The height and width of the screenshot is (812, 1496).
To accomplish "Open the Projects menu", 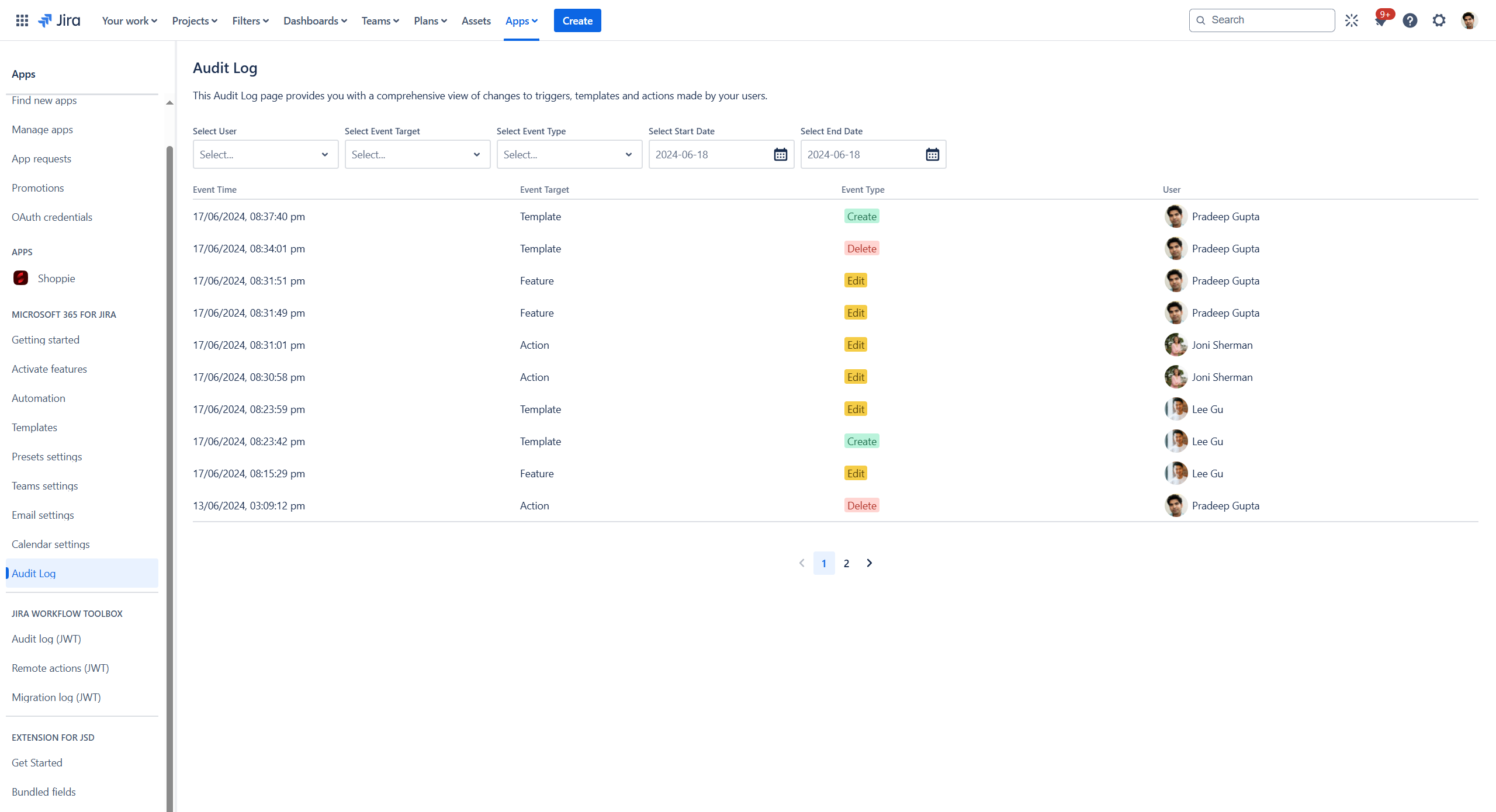I will point(195,20).
